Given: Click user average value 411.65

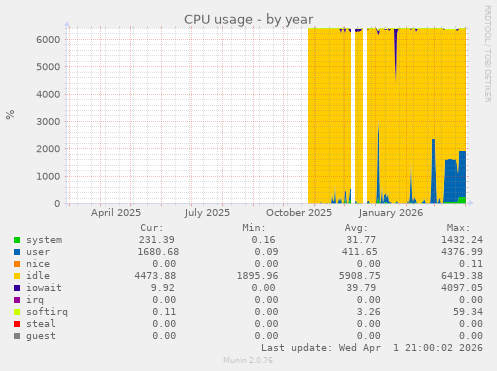Looking at the screenshot, I should click(360, 252).
